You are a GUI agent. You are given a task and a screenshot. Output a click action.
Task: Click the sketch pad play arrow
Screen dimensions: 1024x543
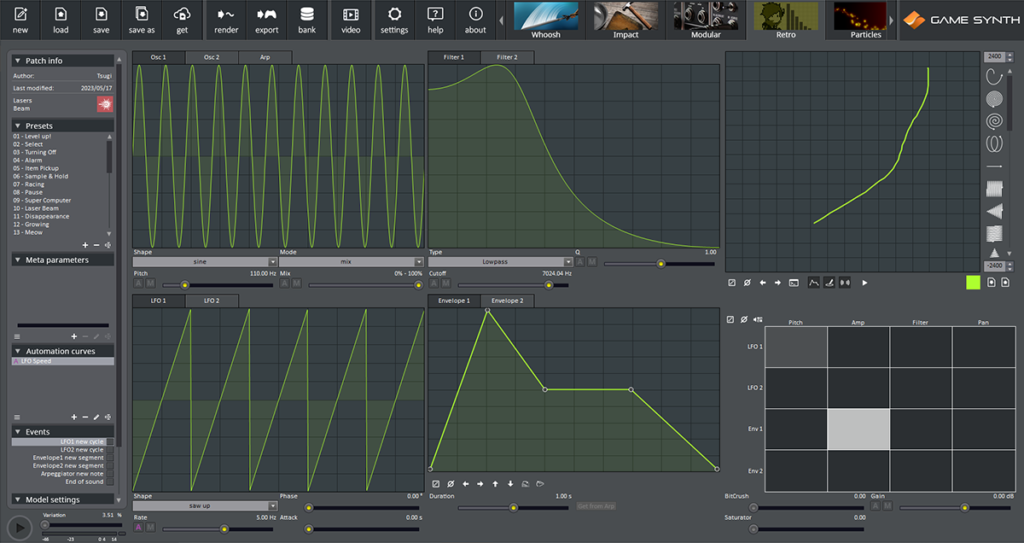[x=865, y=283]
